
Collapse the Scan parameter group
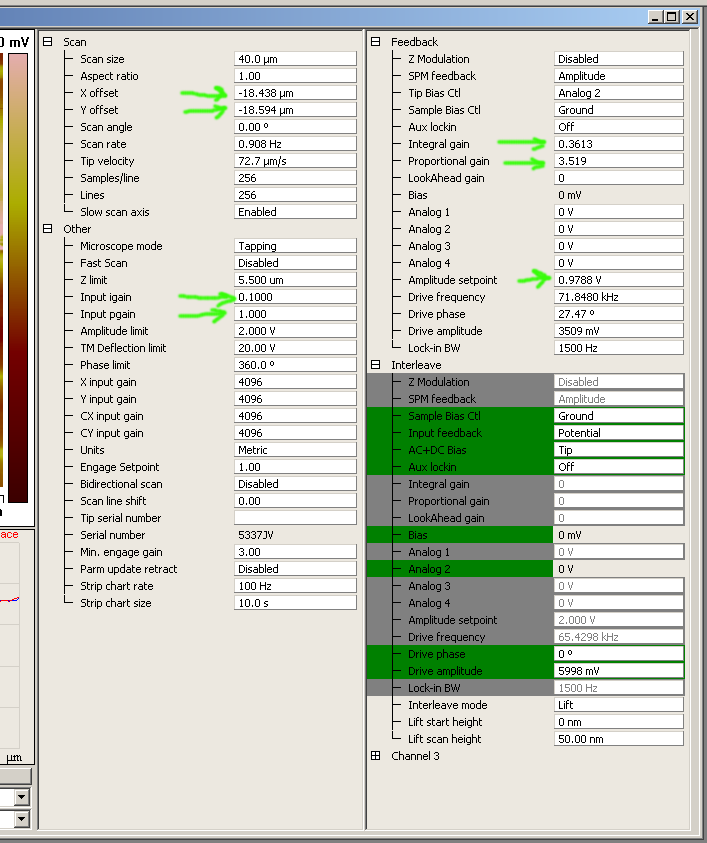pos(48,41)
